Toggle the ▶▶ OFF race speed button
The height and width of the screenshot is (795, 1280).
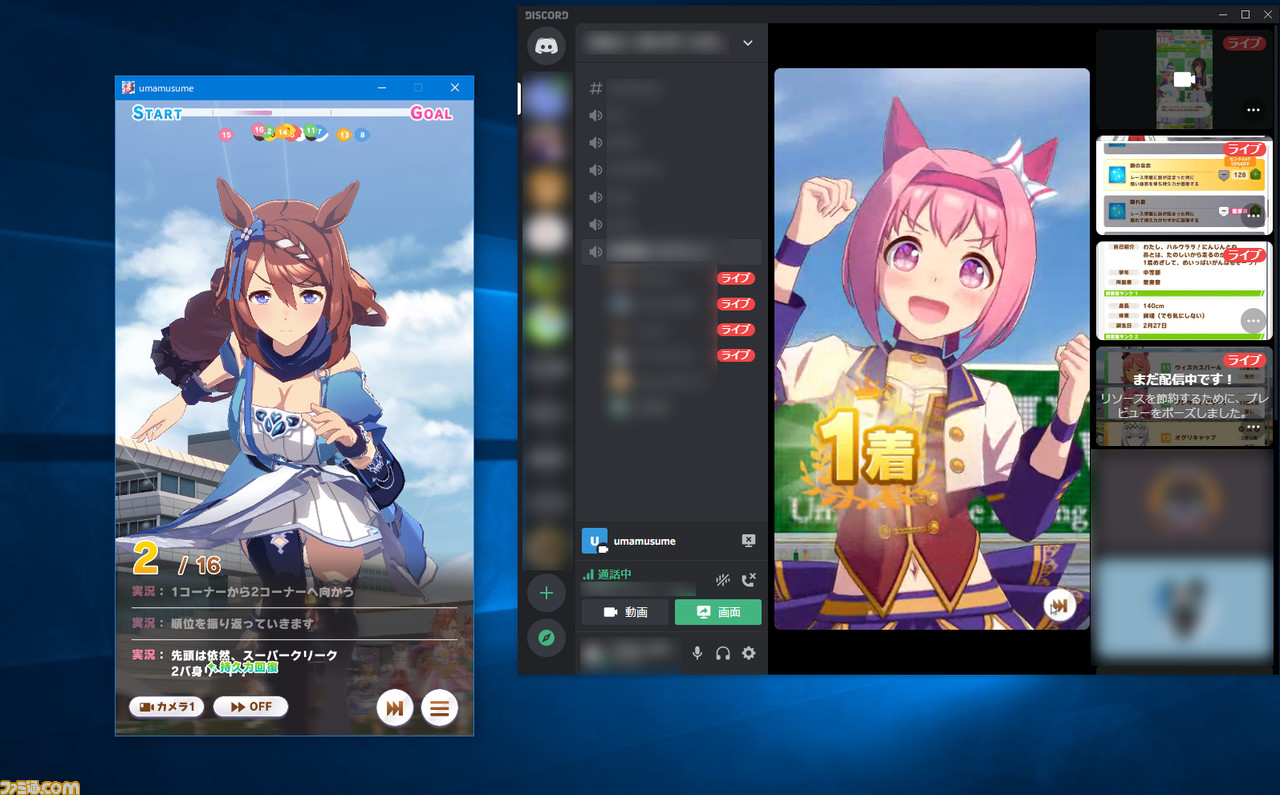click(250, 706)
